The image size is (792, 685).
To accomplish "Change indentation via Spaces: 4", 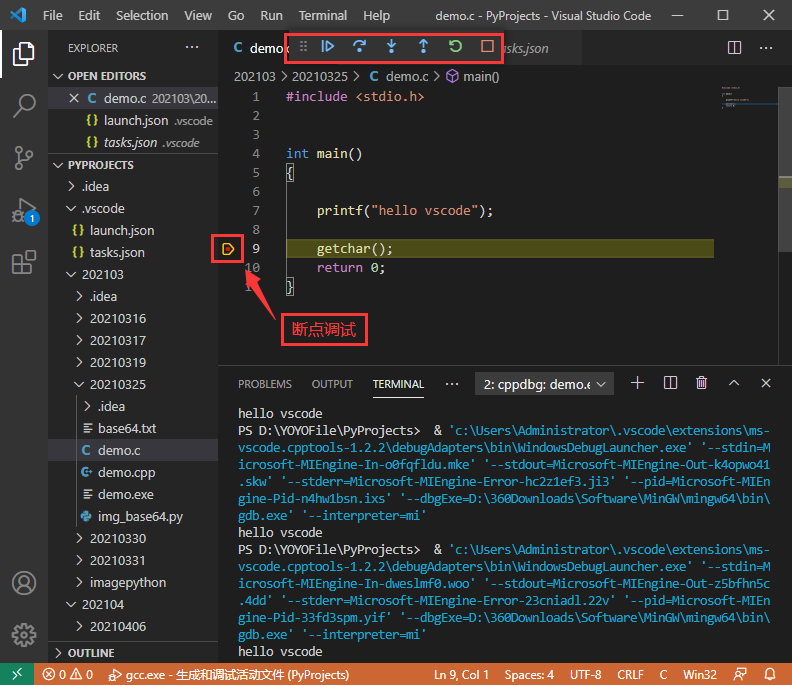I will (x=529, y=674).
